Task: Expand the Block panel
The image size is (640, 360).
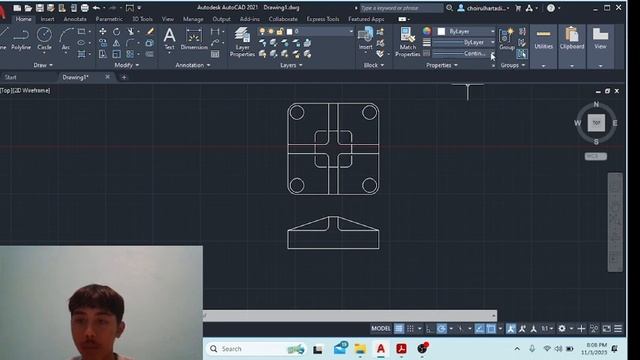Action: point(373,65)
